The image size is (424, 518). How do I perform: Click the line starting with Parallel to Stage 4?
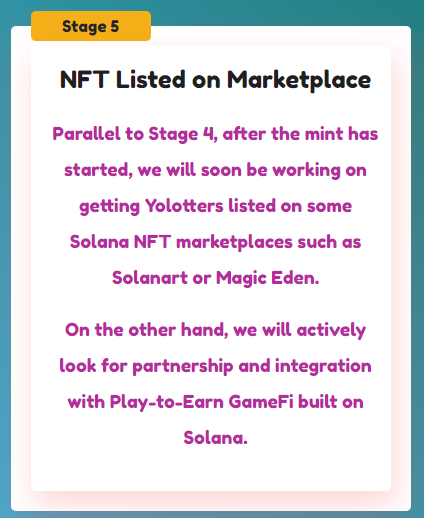coord(215,134)
